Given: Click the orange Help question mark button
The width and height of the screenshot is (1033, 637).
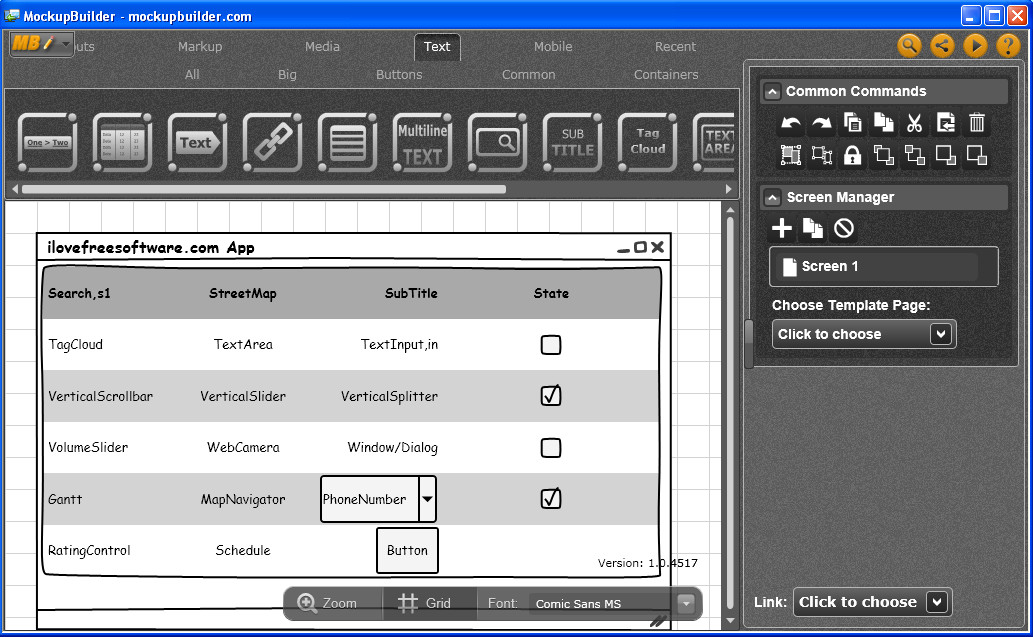Looking at the screenshot, I should click(x=1007, y=46).
